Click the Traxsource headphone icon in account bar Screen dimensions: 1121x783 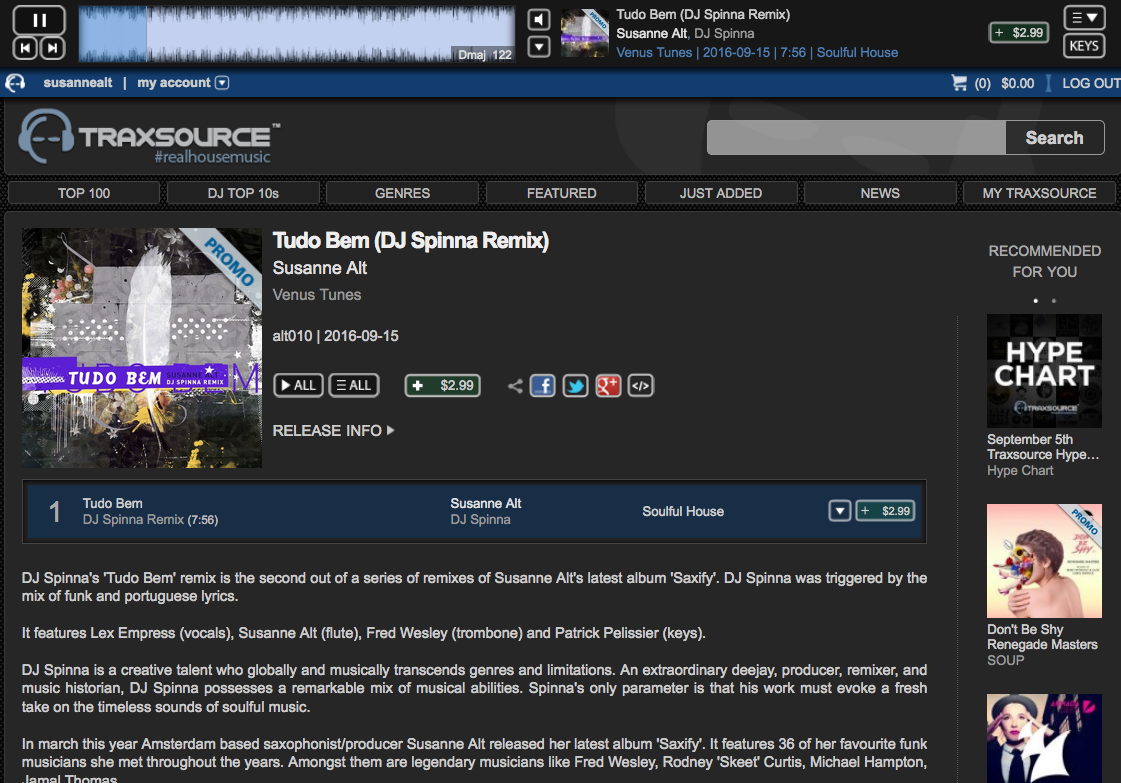coord(15,83)
